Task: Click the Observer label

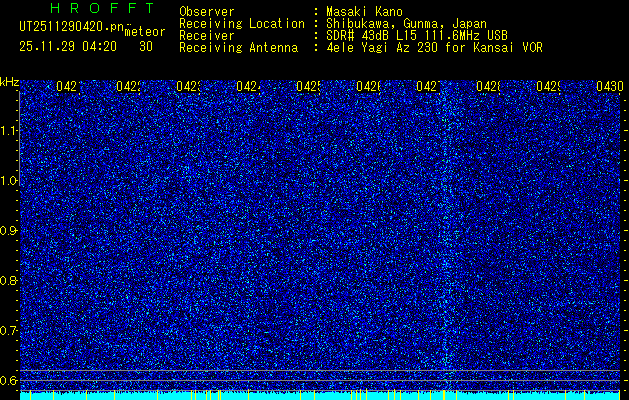Action: 207,11
